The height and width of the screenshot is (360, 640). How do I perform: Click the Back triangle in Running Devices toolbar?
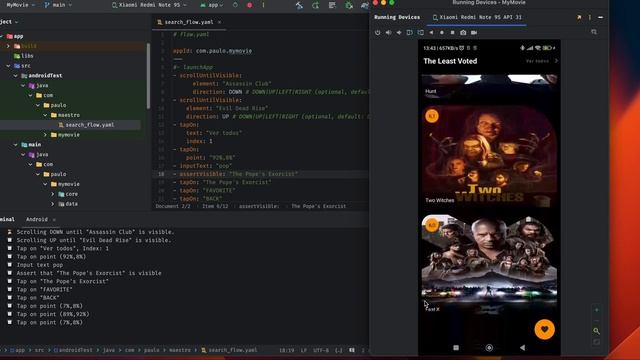click(431, 32)
